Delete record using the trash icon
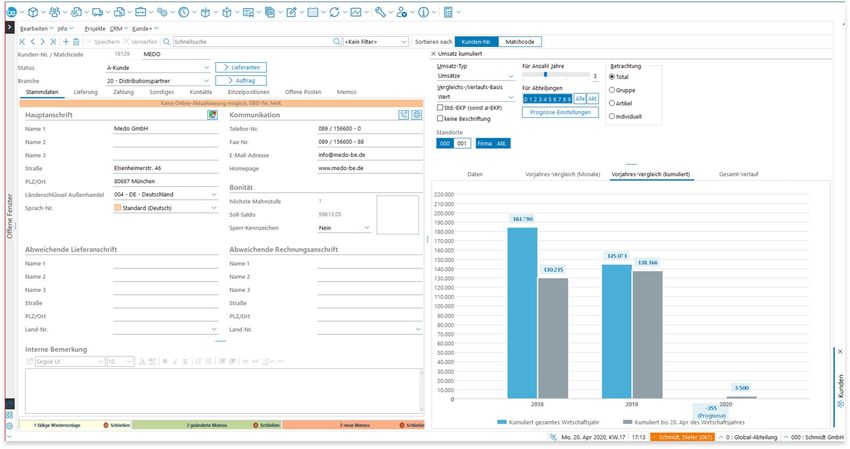Image resolution: width=850 pixels, height=449 pixels. click(77, 42)
